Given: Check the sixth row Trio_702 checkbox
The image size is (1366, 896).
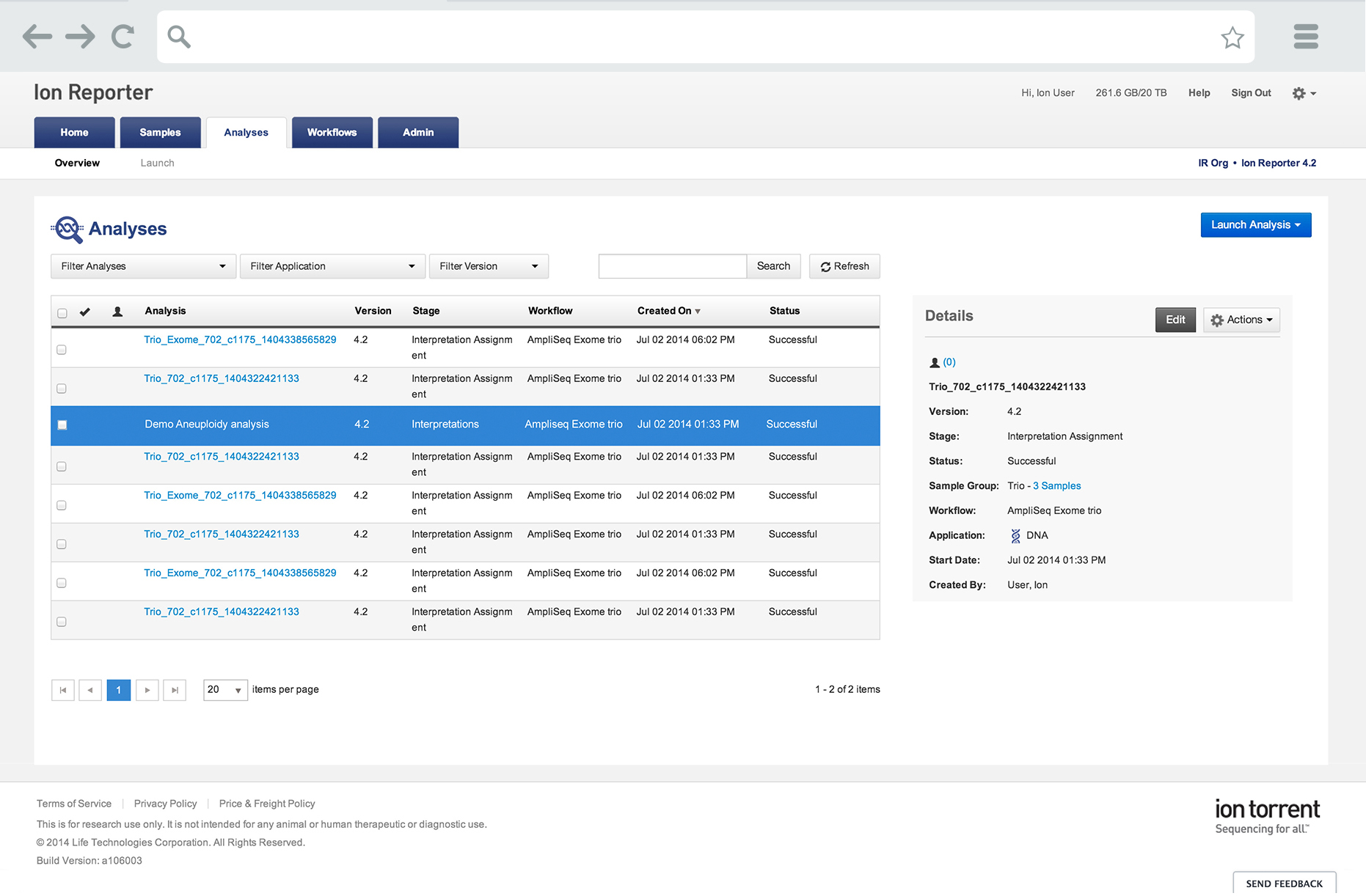Looking at the screenshot, I should click(x=62, y=544).
